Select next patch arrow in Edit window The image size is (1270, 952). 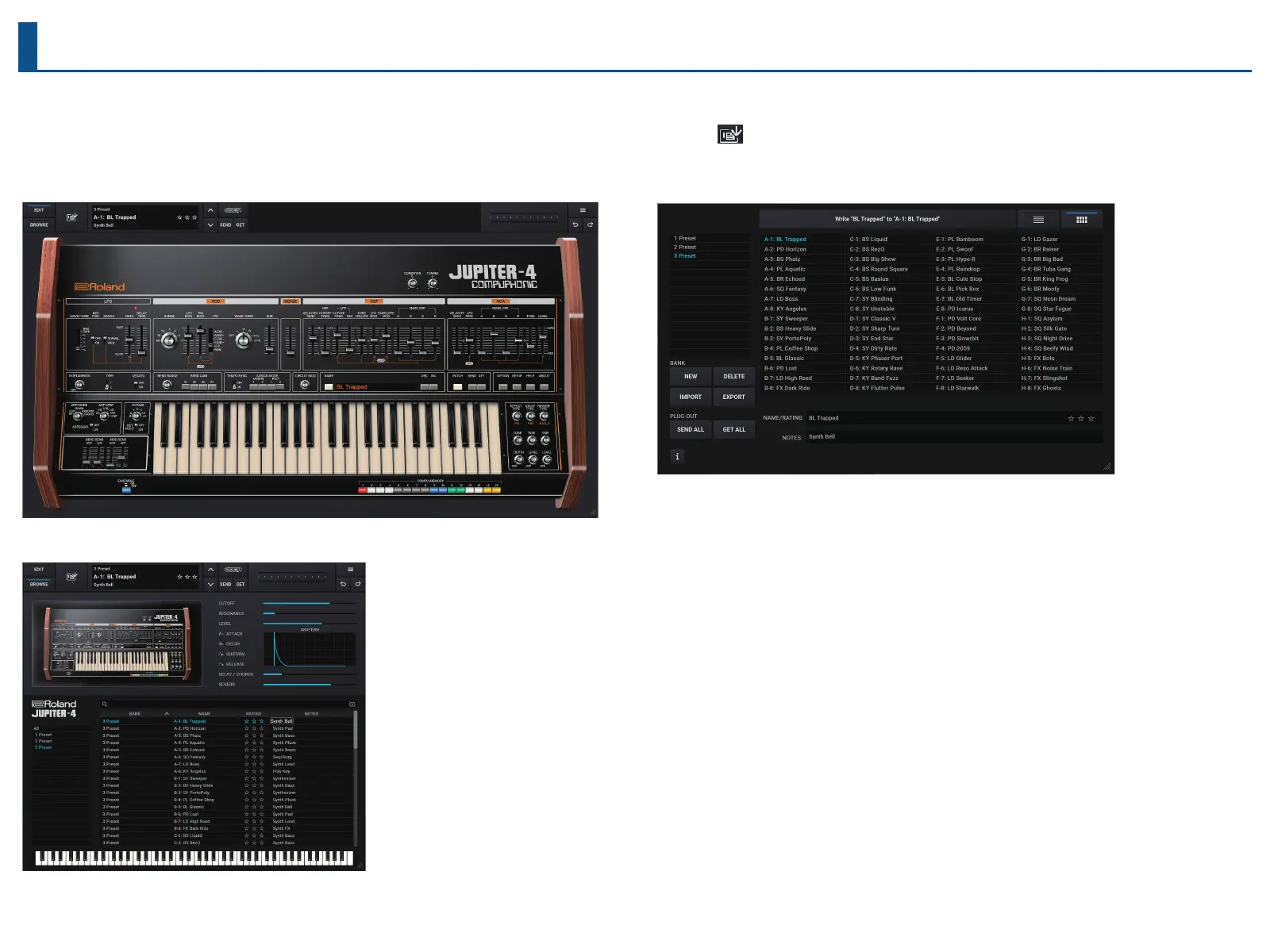coord(210,225)
